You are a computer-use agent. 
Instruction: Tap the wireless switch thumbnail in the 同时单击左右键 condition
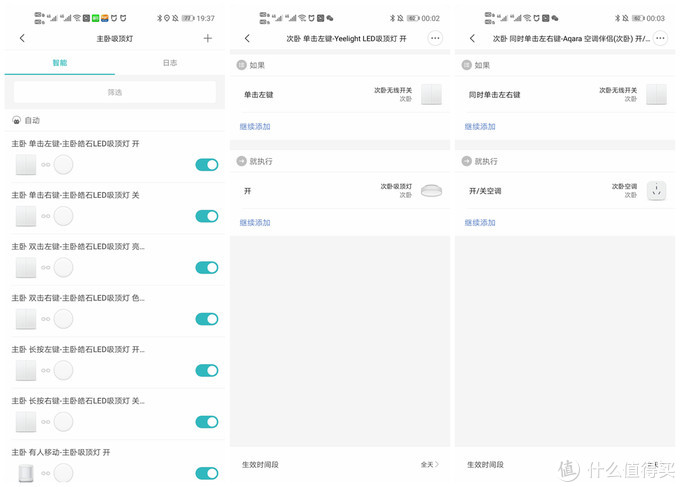pyautogui.click(x=657, y=95)
